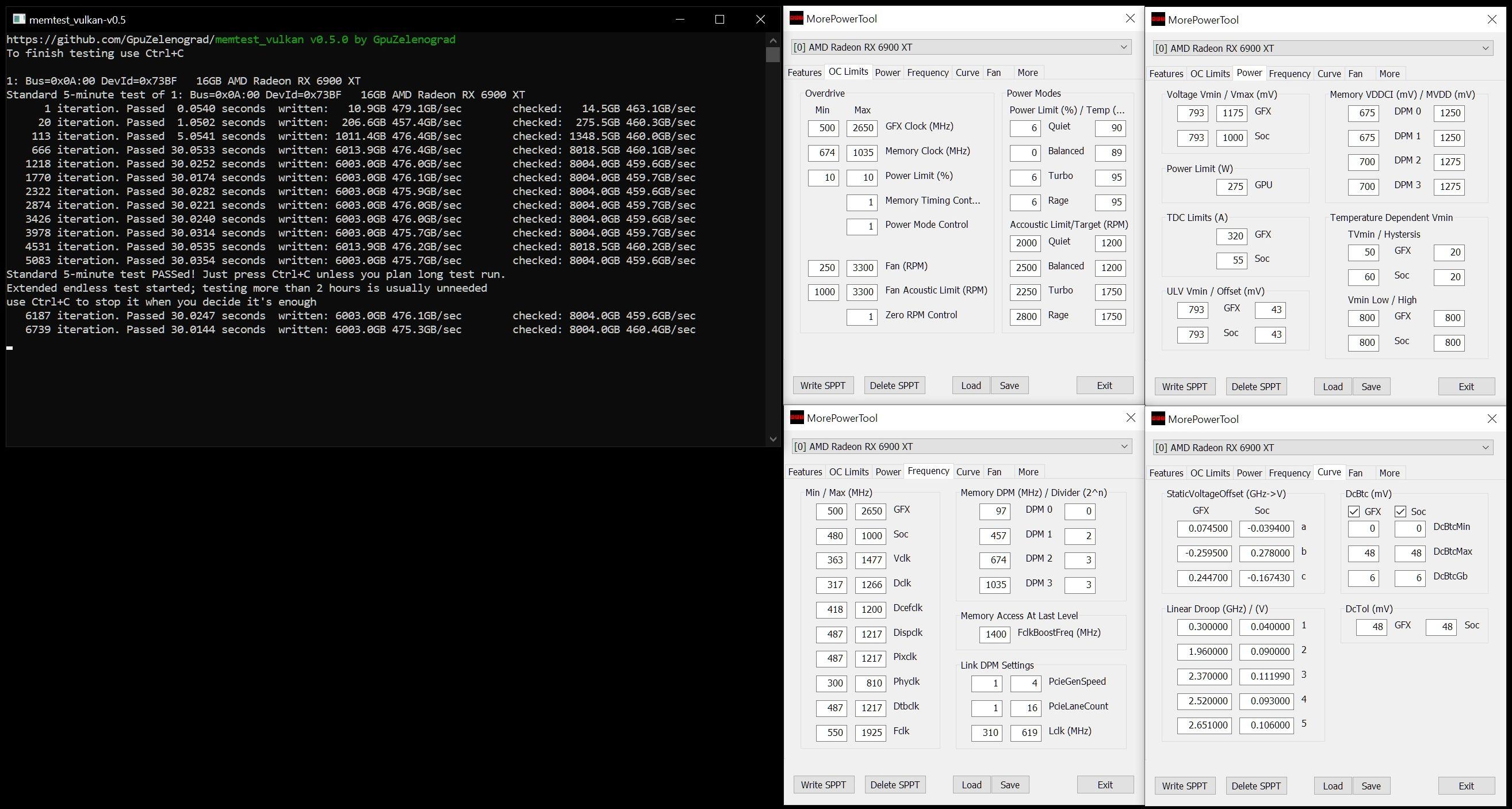Click the MorePowerTool logo in the OC Limits window
The width and height of the screenshot is (1512, 809).
click(796, 18)
